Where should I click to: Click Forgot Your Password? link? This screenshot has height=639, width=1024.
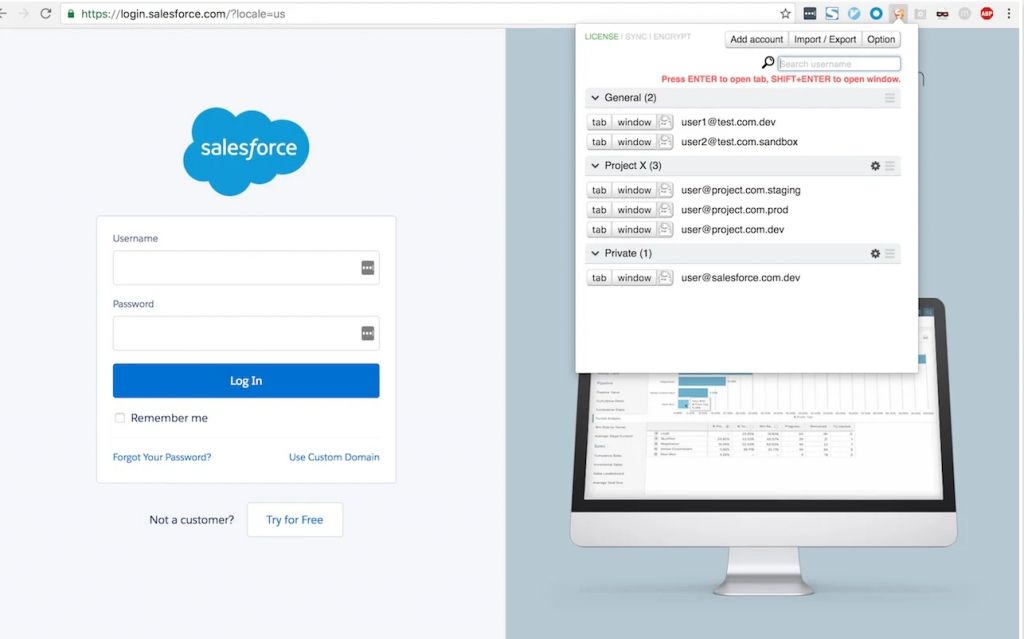coord(162,457)
